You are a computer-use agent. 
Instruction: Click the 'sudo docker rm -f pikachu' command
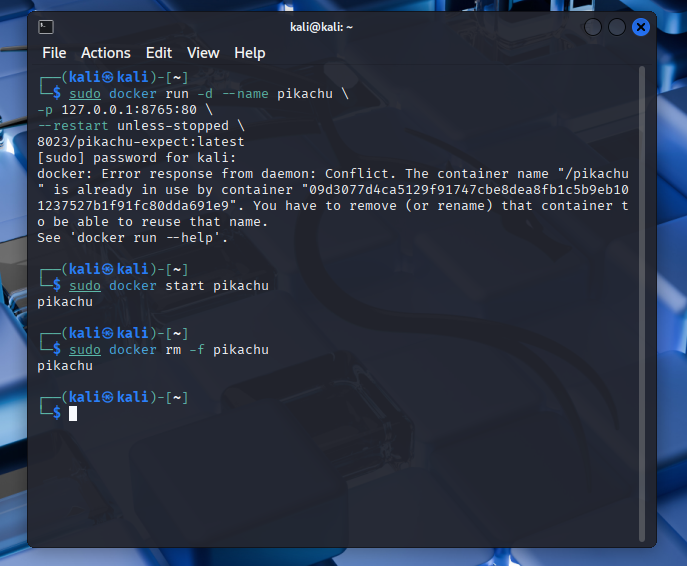pyautogui.click(x=168, y=349)
